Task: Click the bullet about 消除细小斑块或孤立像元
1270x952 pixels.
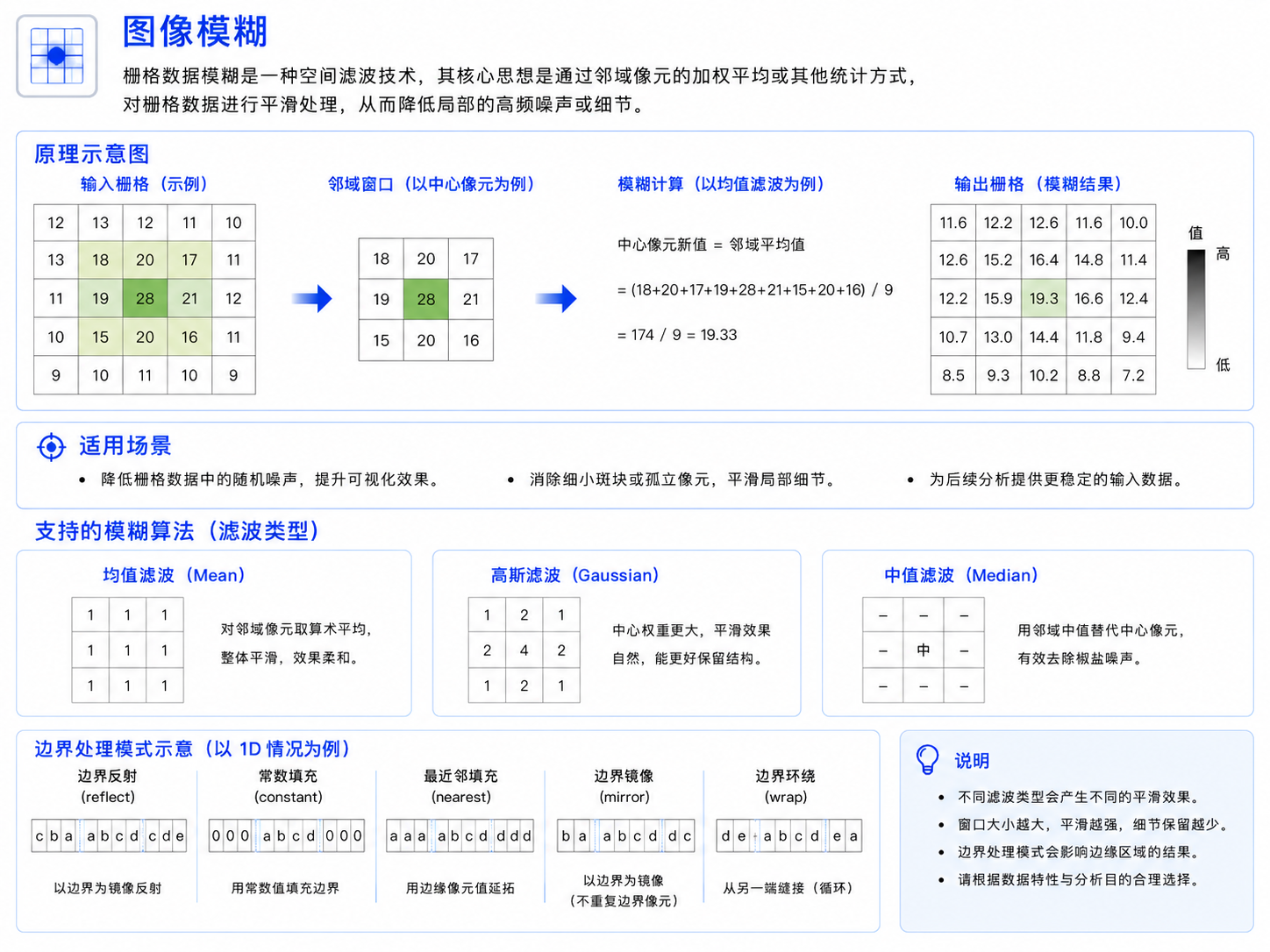Action: 683,480
